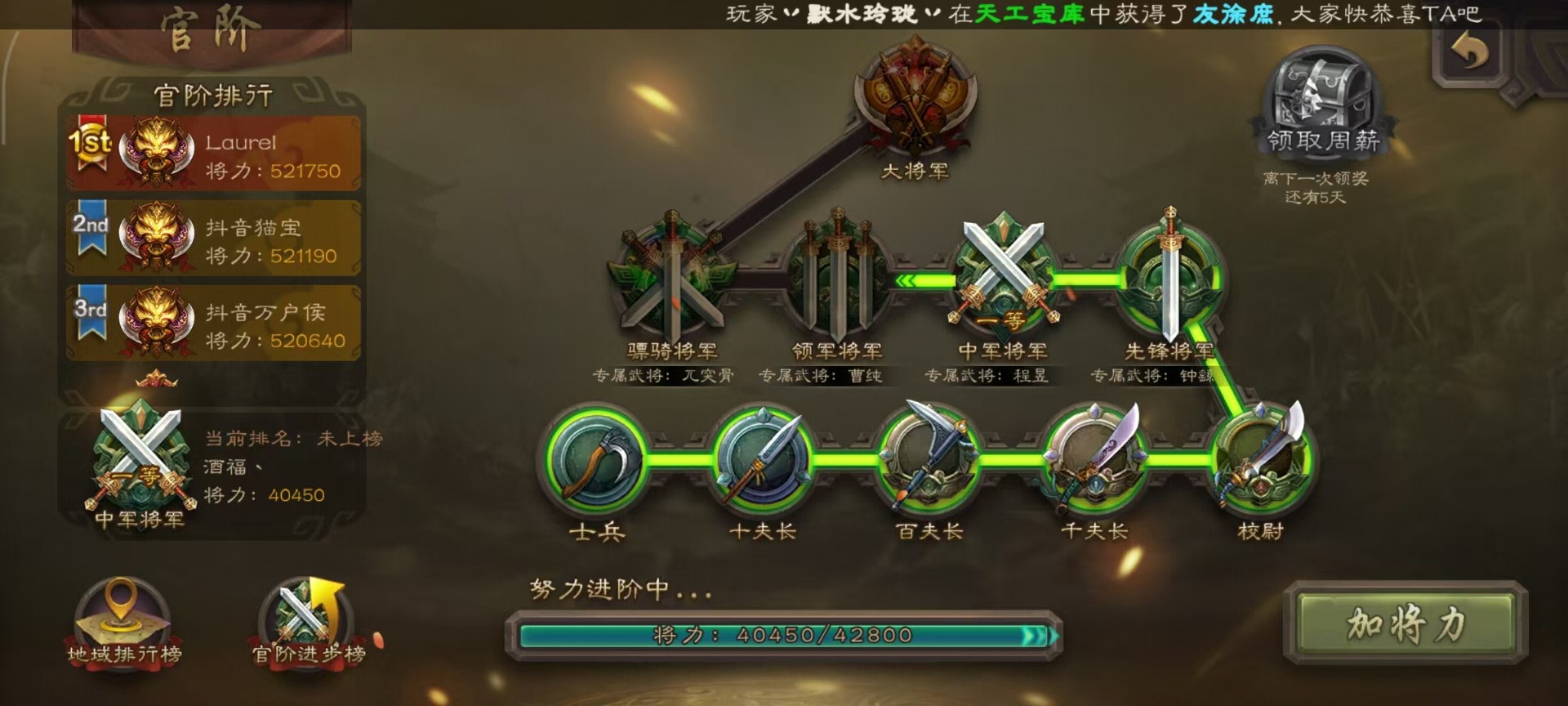View third place player 抖音万户侯
1568x706 pixels.
(214, 324)
